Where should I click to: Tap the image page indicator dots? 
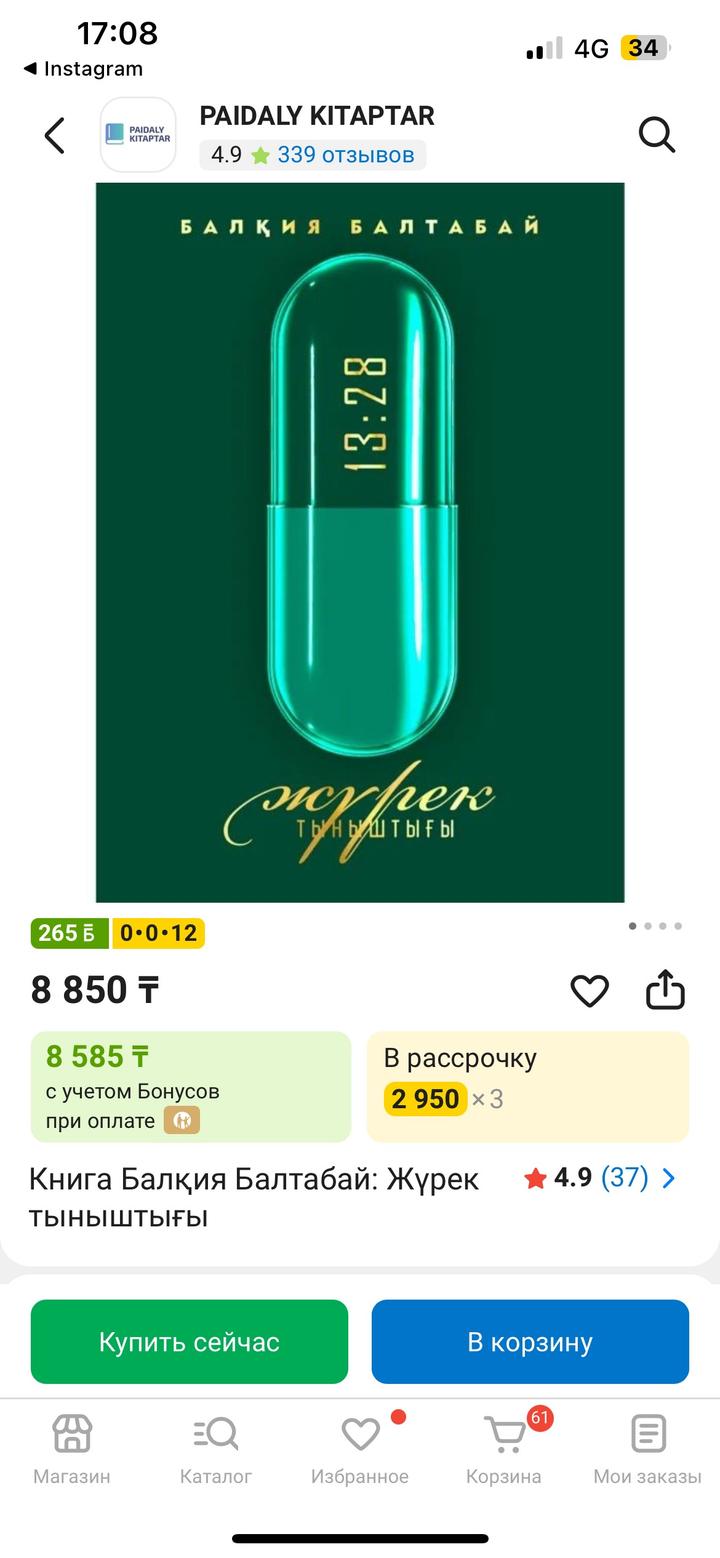coord(655,926)
